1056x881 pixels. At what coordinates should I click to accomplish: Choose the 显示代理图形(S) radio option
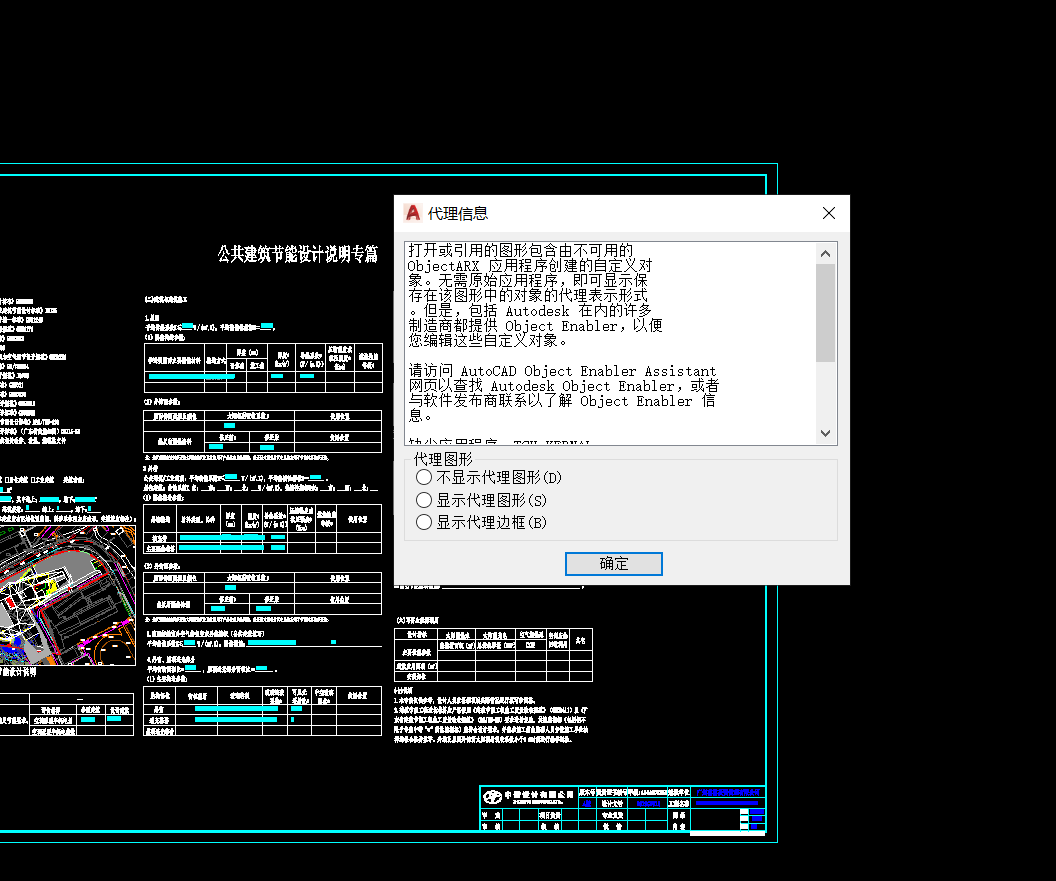click(424, 500)
